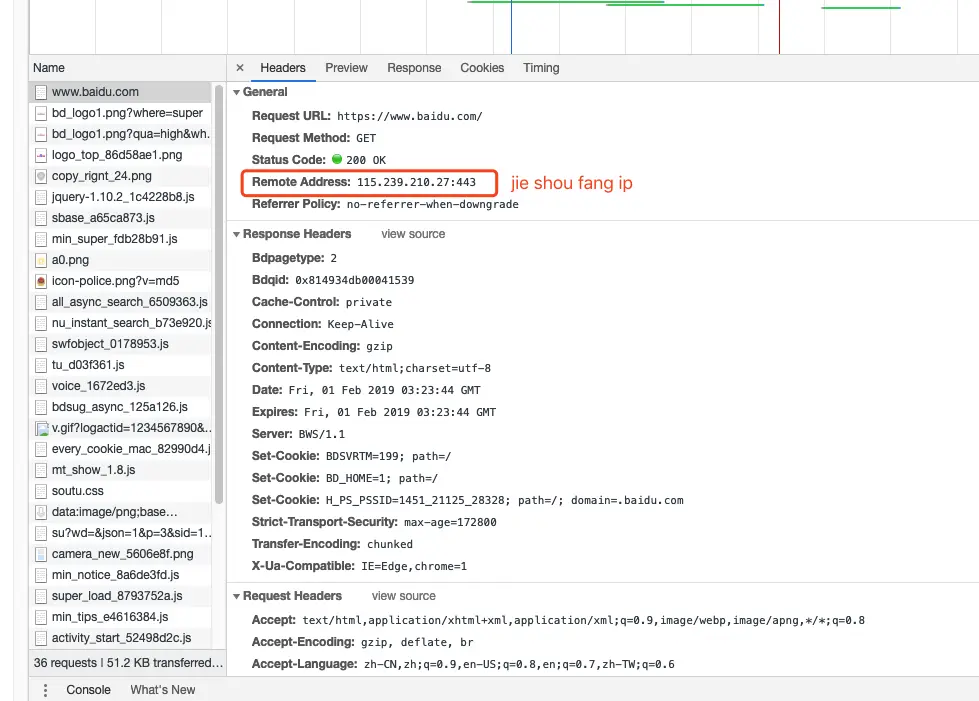Select soutu.css request

[120, 491]
